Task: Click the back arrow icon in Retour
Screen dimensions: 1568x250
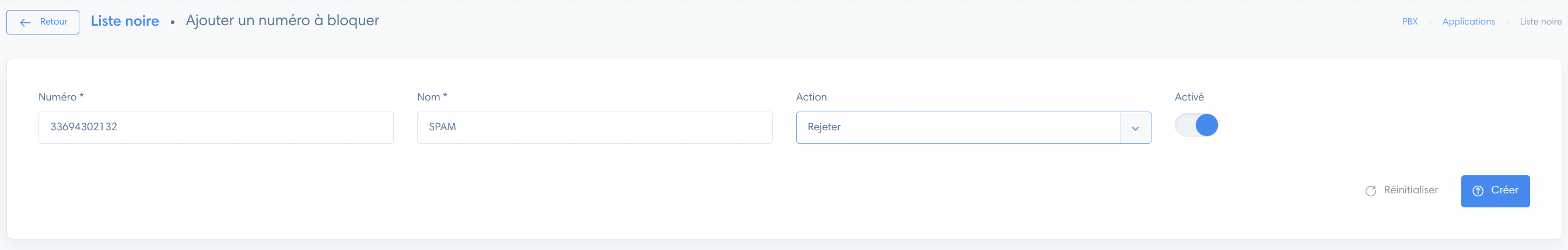Action: tap(25, 23)
